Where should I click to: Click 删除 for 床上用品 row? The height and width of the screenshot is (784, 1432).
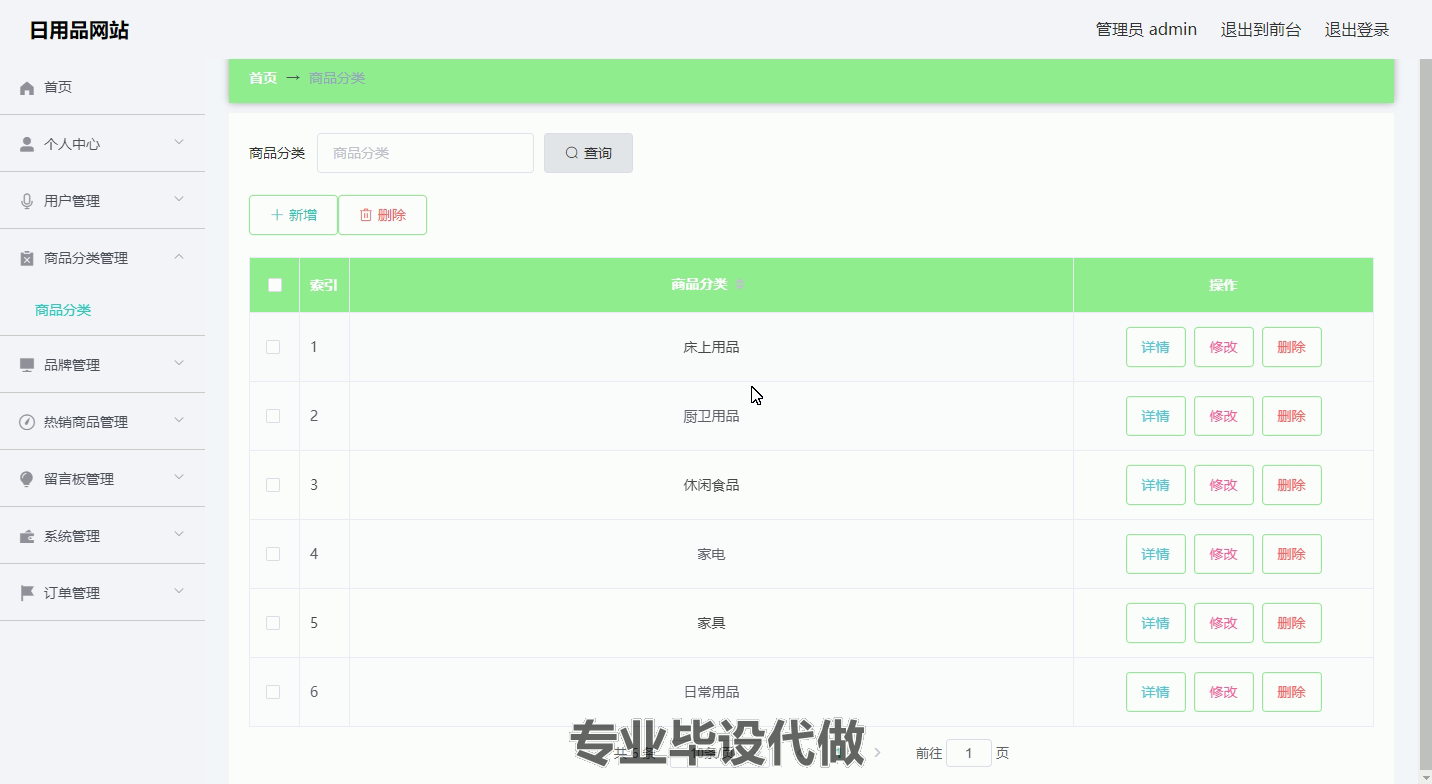pos(1292,347)
